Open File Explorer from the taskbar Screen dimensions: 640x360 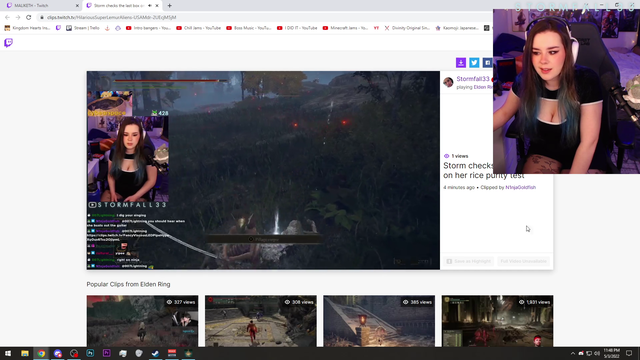25,353
